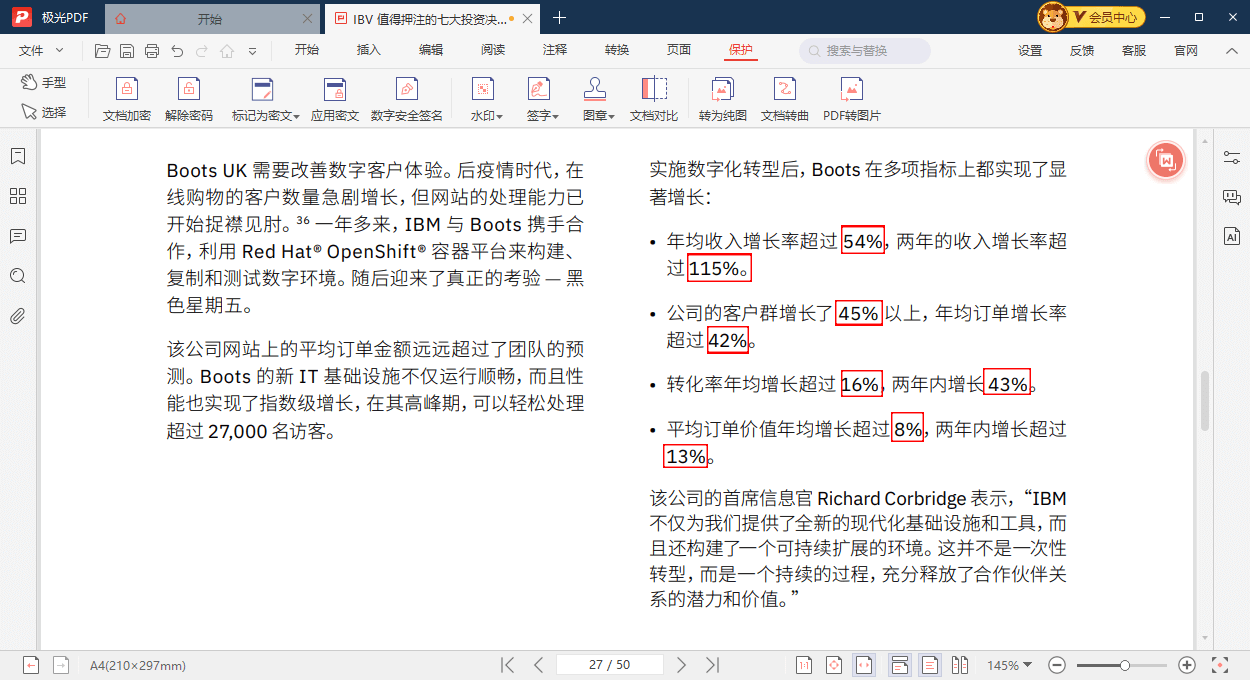This screenshot has height=680, width=1250.
Task: Click the zoom out minus button
Action: tap(1057, 665)
